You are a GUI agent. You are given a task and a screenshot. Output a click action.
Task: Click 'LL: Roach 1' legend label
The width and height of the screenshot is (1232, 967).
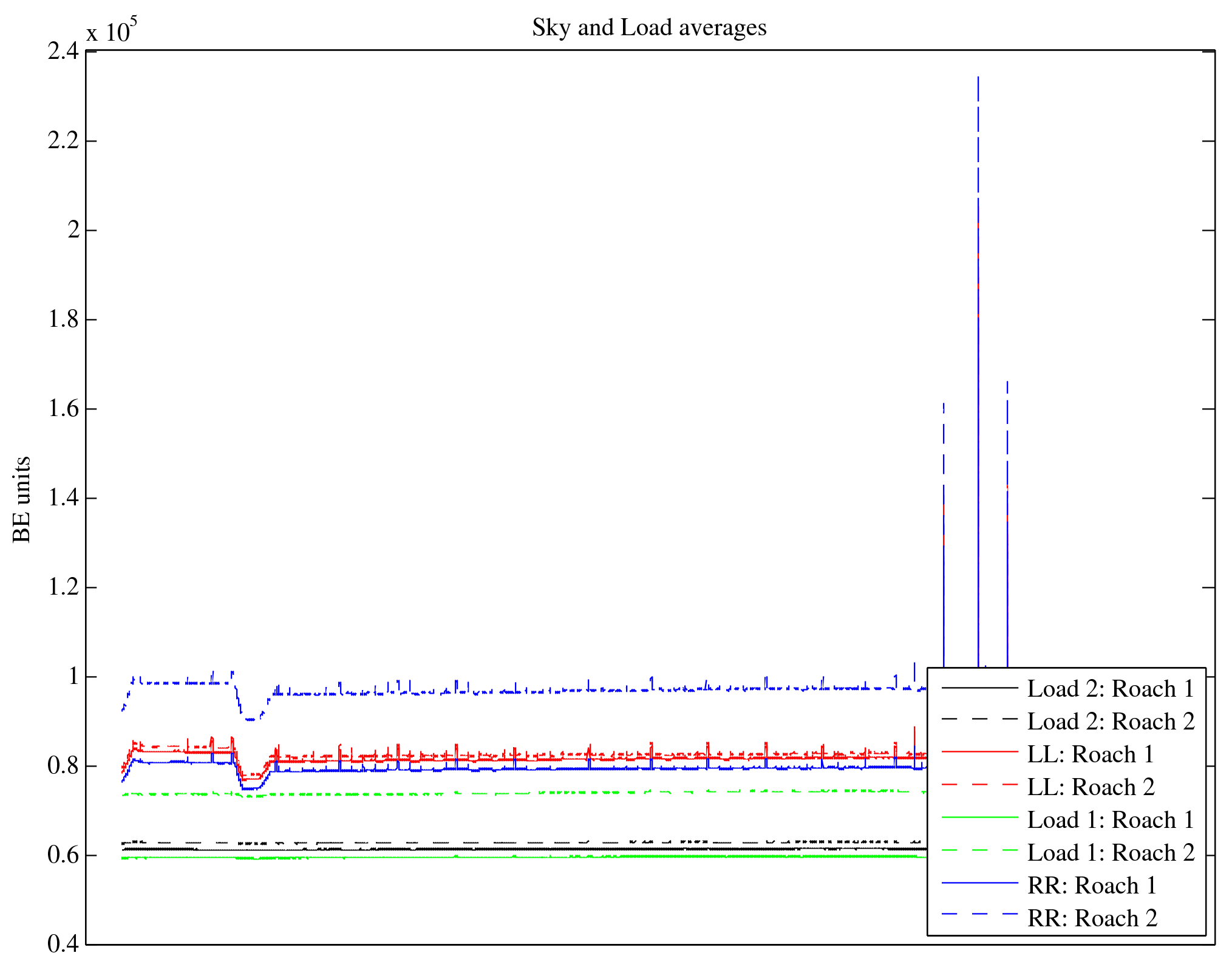[x=1090, y=754]
